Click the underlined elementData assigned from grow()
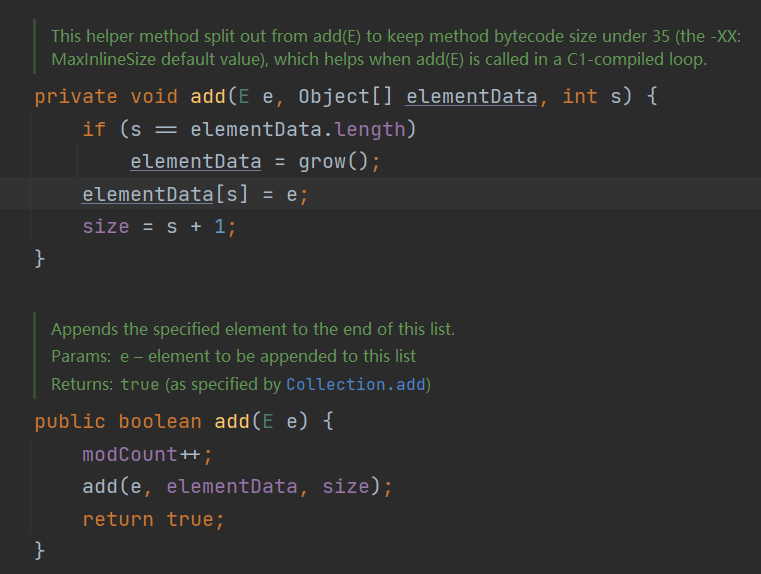The image size is (761, 574). (196, 162)
